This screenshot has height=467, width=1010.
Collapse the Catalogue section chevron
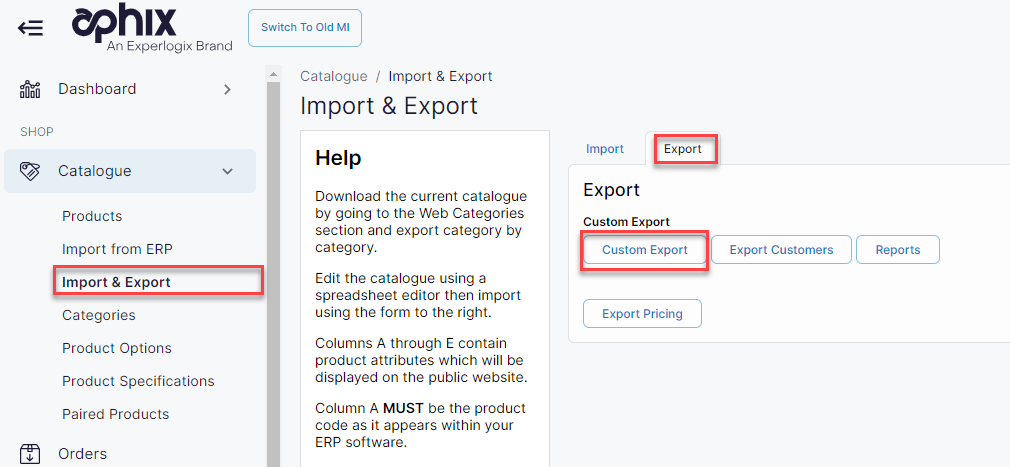[227, 171]
